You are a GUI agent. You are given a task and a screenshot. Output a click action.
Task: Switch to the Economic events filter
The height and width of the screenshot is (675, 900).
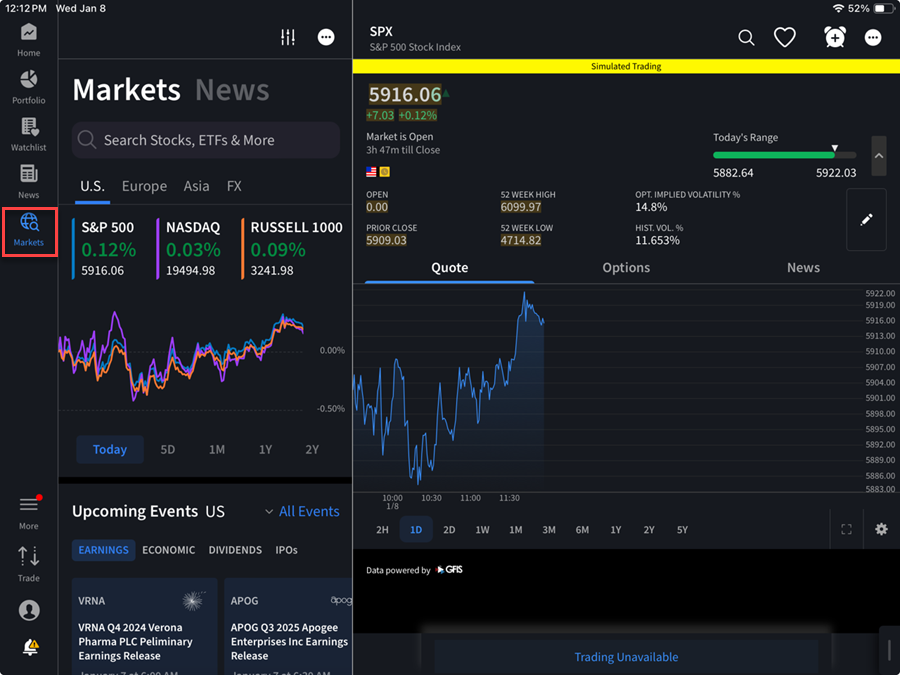coord(168,550)
